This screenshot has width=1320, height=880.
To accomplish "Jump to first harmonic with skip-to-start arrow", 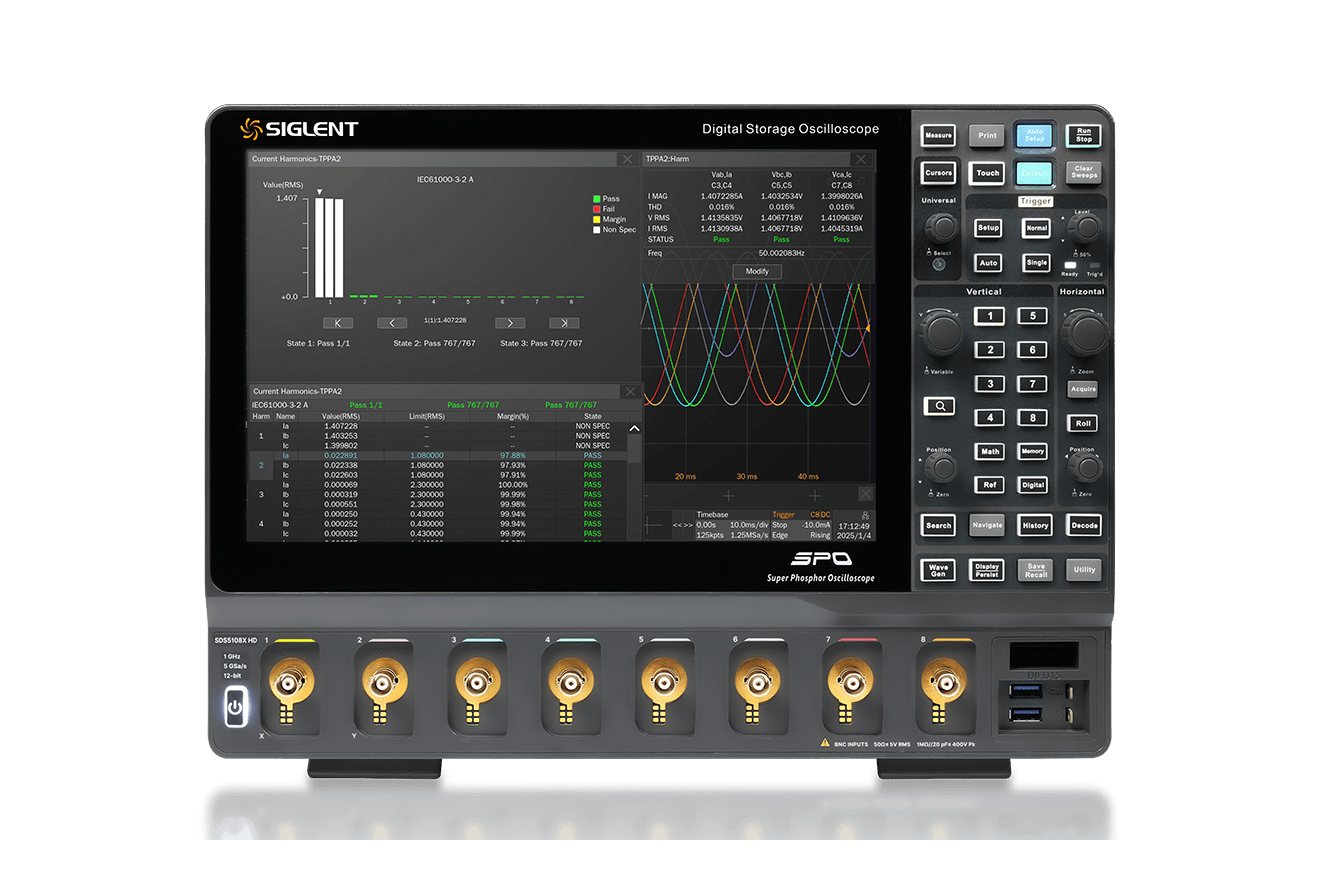I will click(x=337, y=323).
